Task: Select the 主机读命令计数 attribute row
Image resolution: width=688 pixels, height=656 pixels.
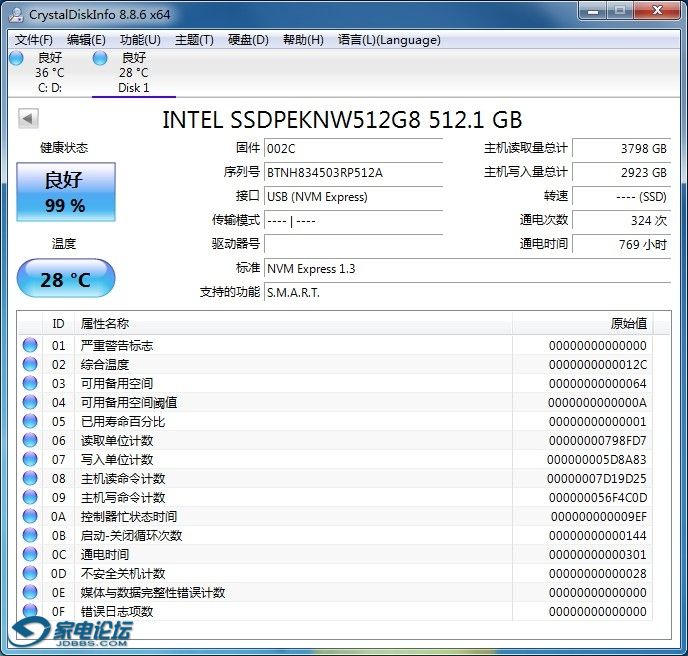Action: pos(335,478)
